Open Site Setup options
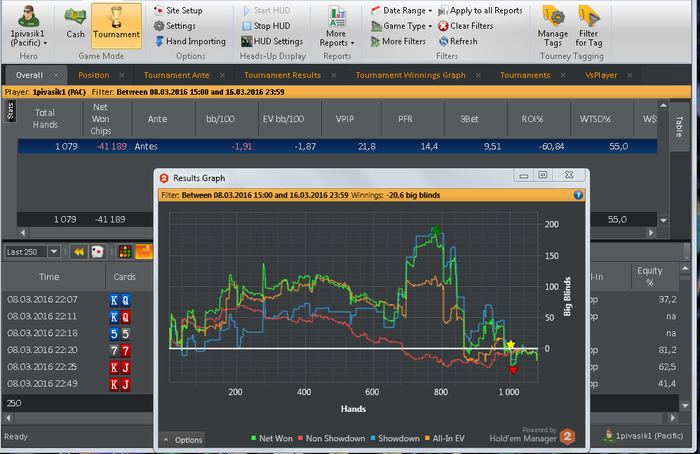700x454 pixels. 178,10
